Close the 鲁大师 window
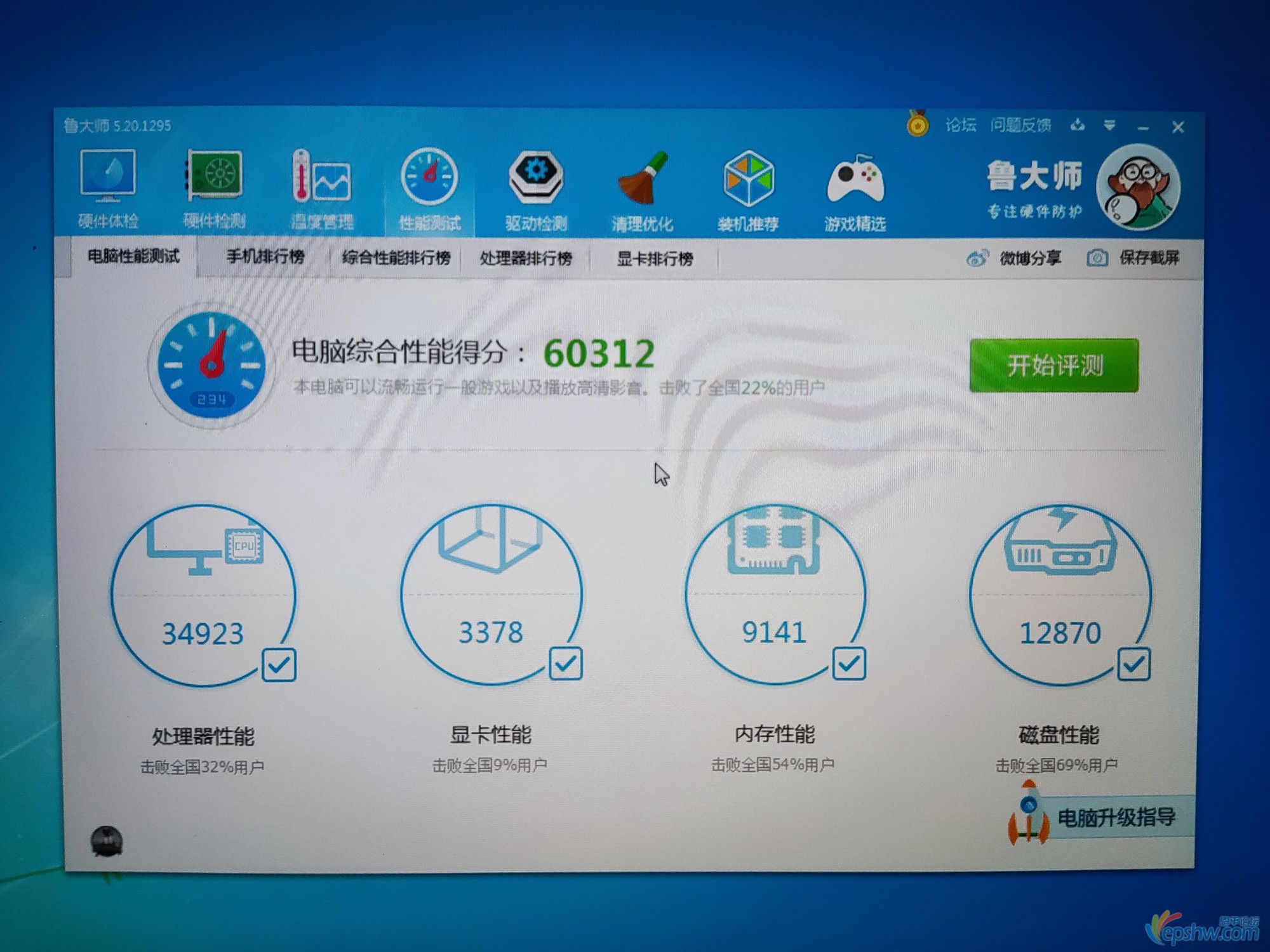 [x=1178, y=127]
